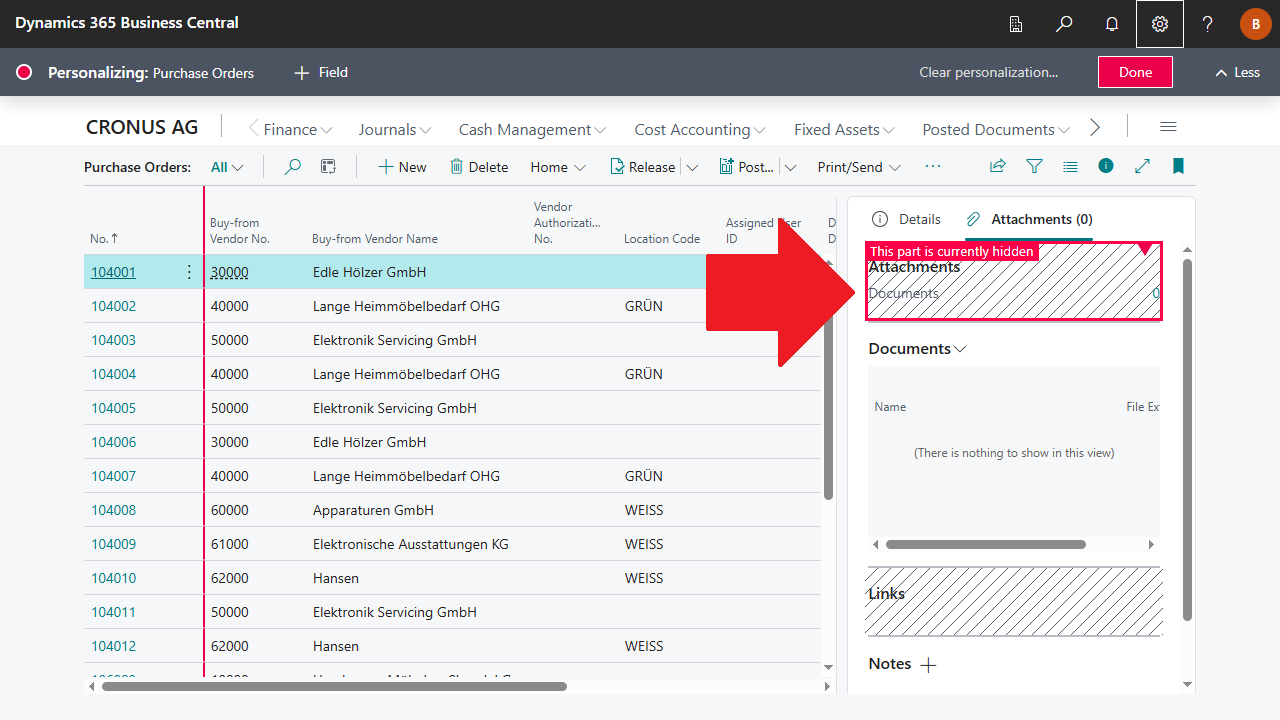Click the Post action

click(x=746, y=167)
